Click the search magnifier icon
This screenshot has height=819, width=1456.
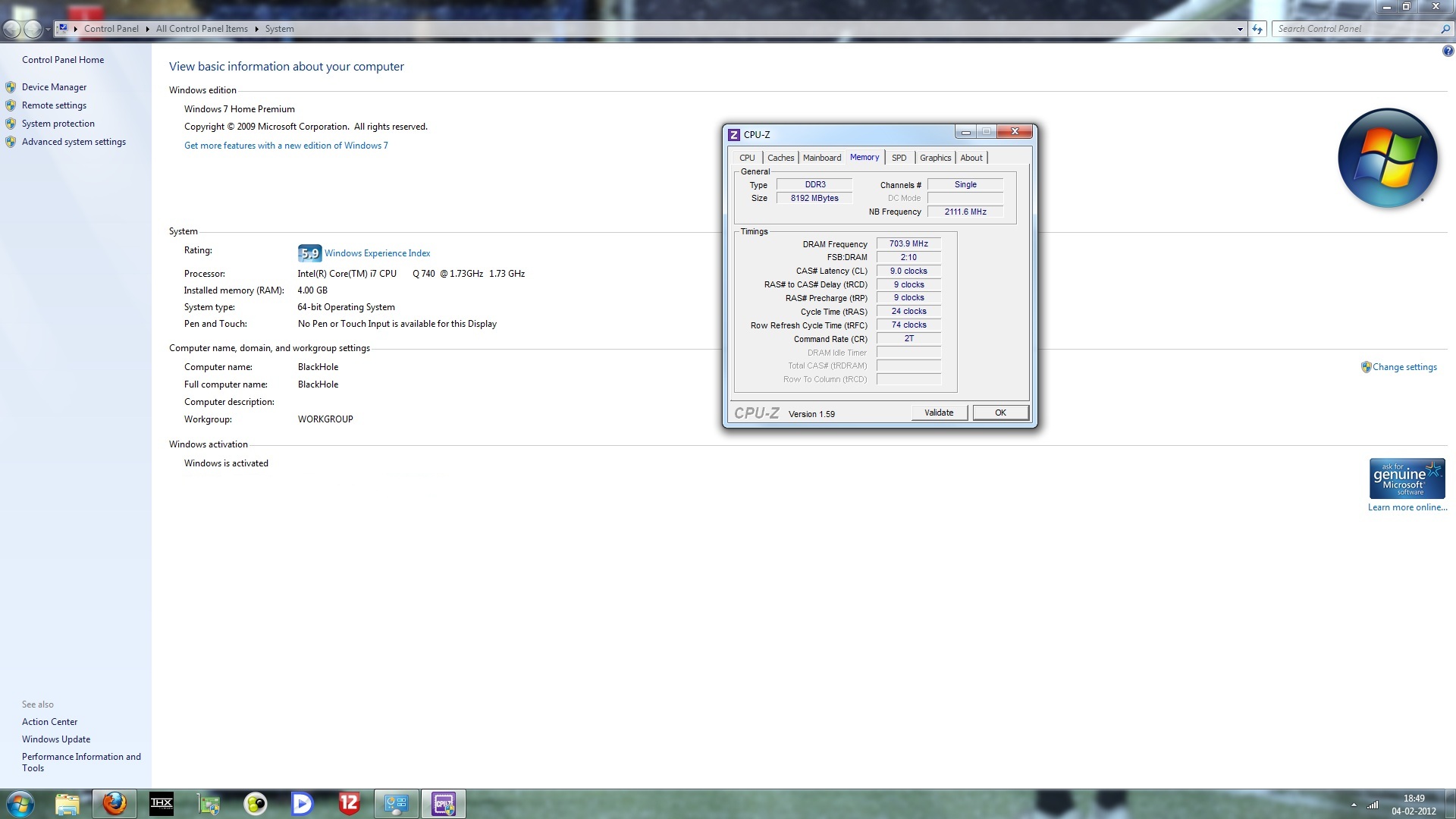point(1445,29)
